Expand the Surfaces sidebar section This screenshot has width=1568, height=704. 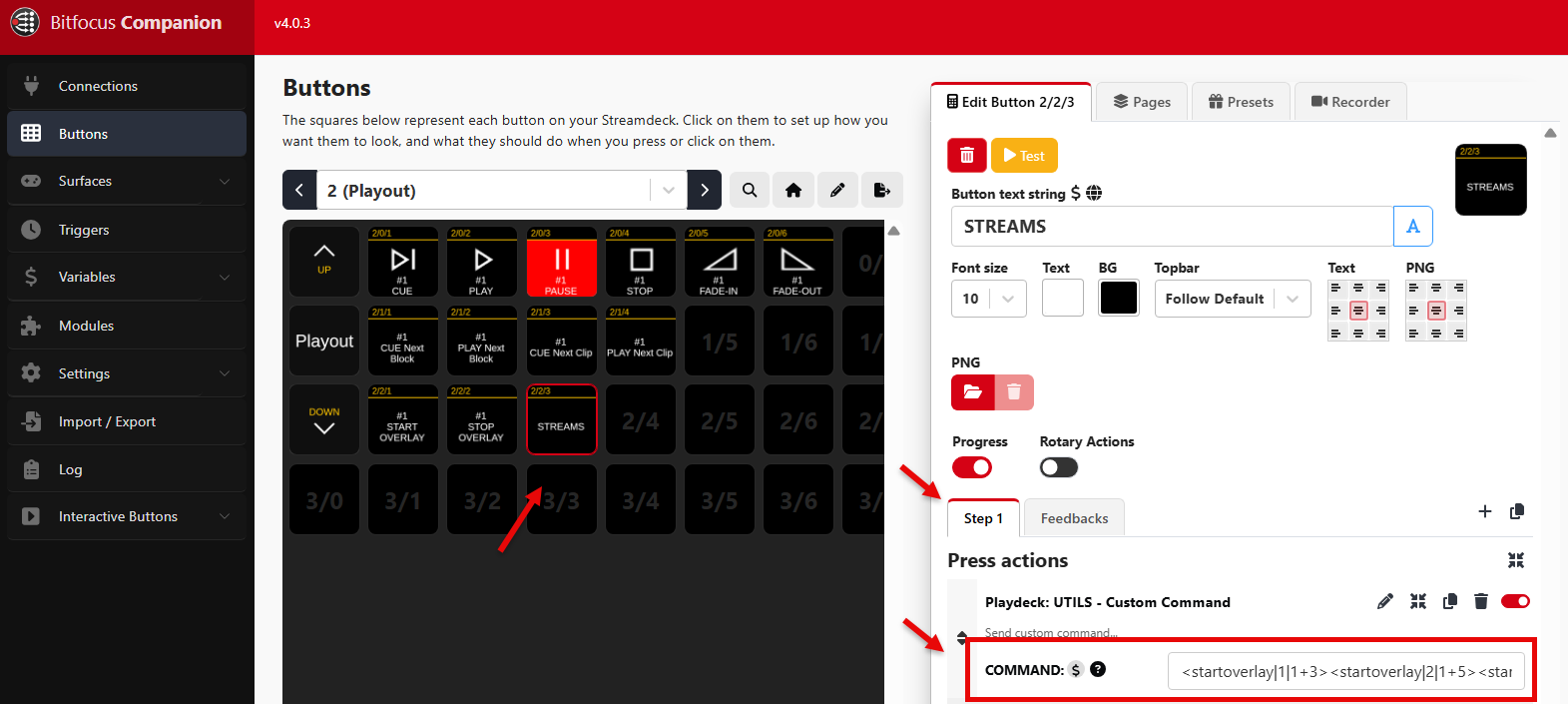coord(127,181)
